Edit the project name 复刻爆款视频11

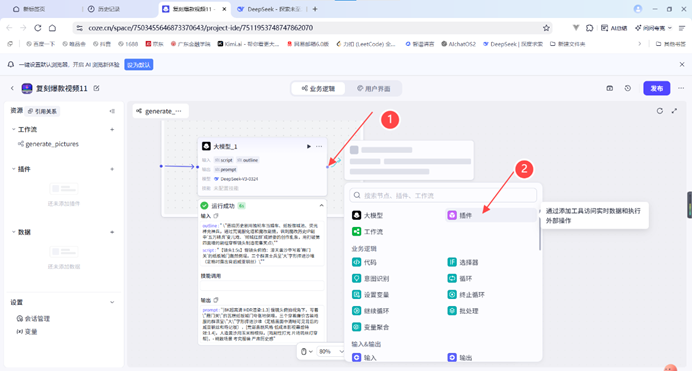click(x=96, y=88)
